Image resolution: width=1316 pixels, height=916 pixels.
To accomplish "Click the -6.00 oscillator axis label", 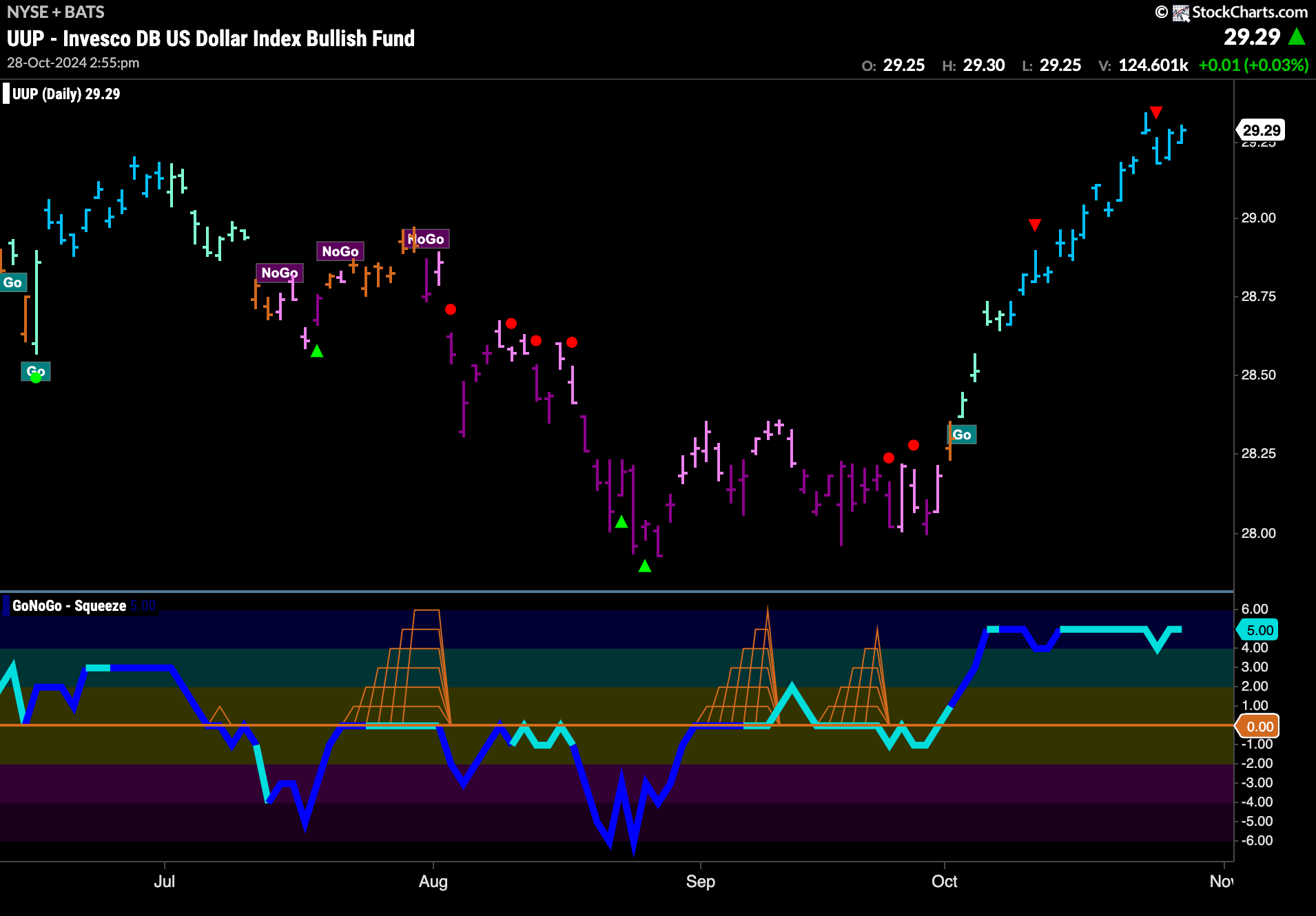I will pyautogui.click(x=1257, y=841).
